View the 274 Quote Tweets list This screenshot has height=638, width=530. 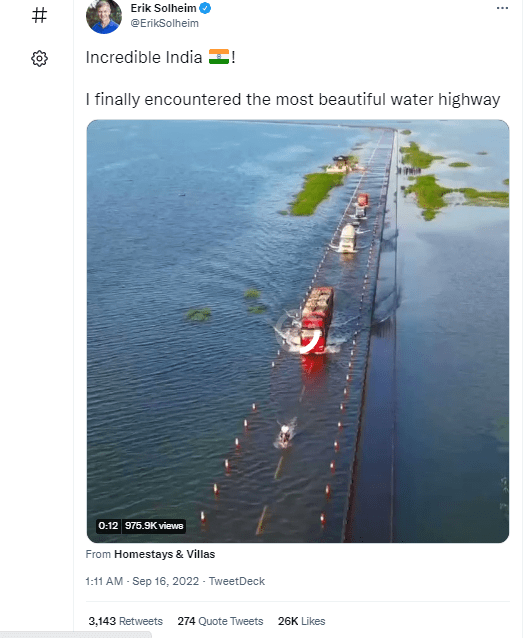click(220, 621)
